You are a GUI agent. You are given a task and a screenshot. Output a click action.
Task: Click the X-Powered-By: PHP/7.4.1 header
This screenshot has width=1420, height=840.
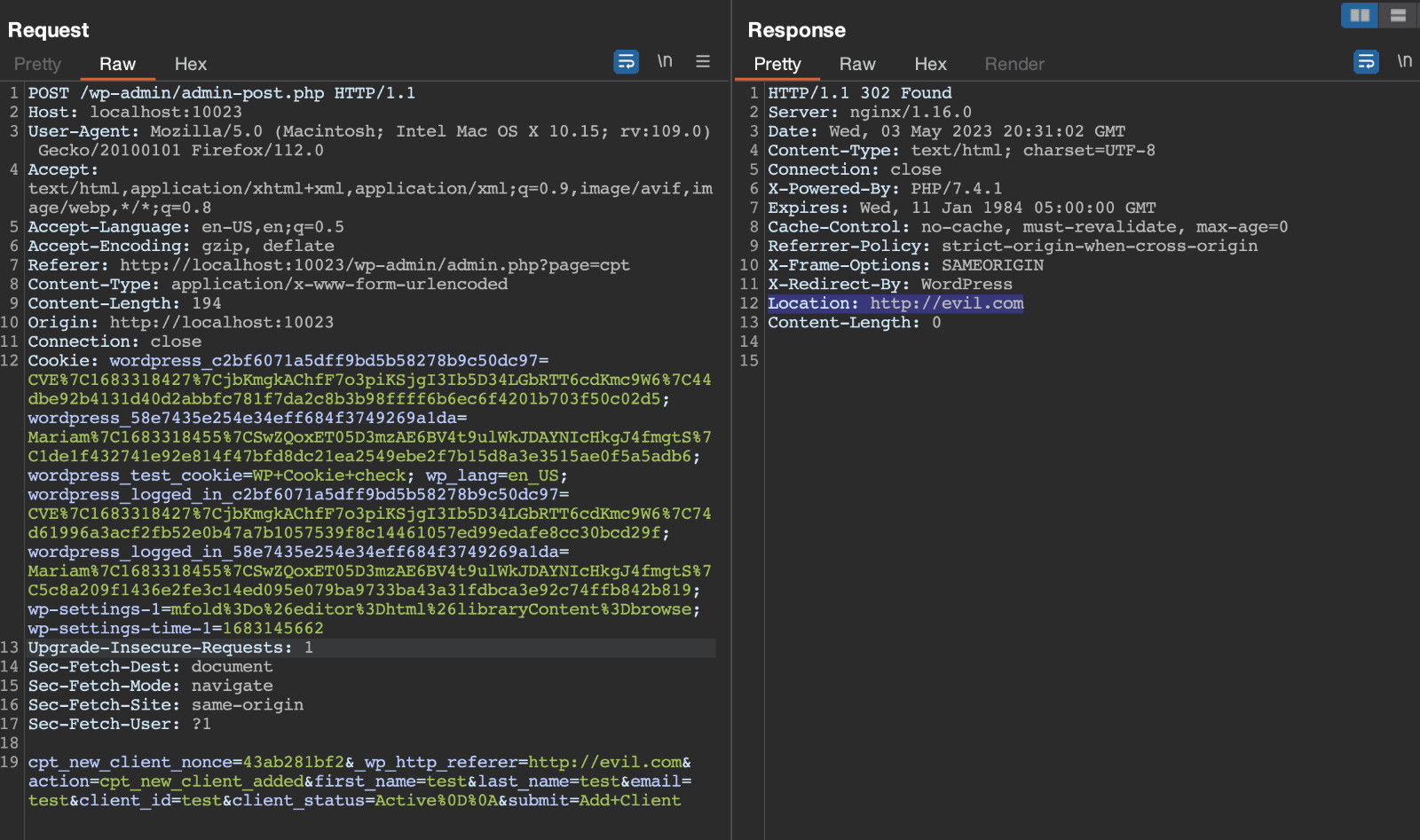coord(885,189)
